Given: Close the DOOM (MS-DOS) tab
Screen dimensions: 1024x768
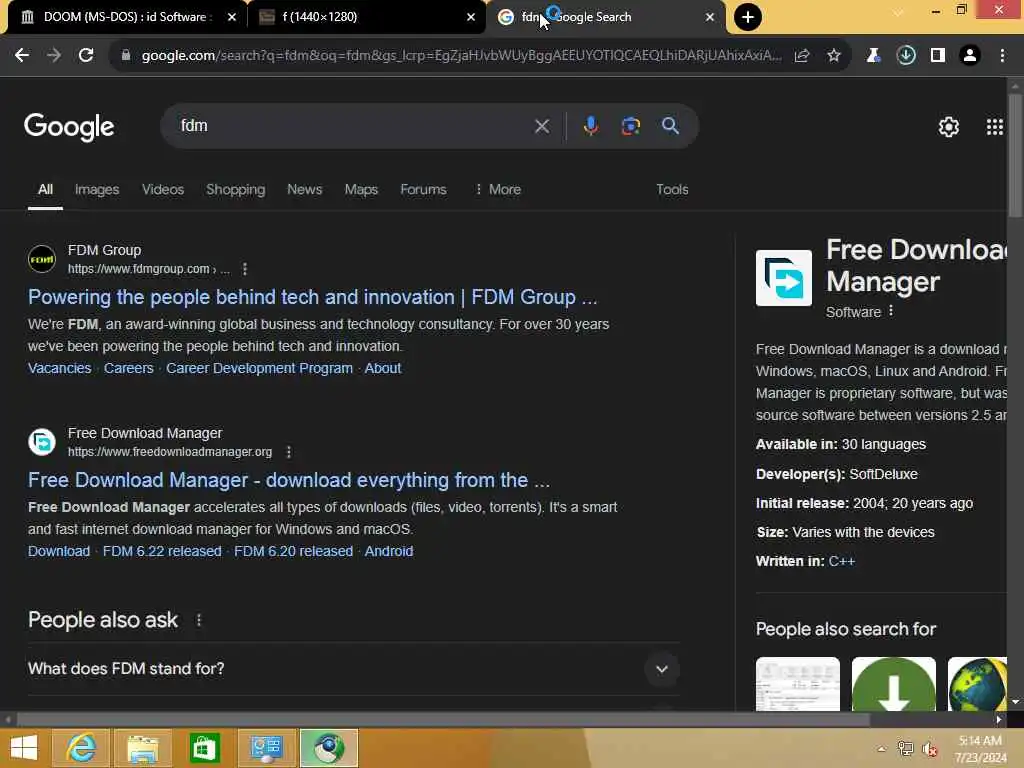Looking at the screenshot, I should coord(232,17).
